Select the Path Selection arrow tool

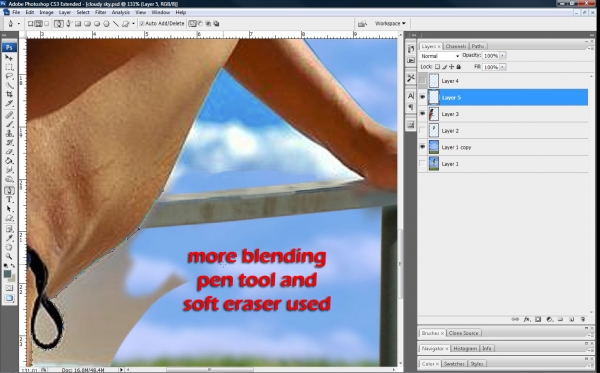[x=9, y=209]
